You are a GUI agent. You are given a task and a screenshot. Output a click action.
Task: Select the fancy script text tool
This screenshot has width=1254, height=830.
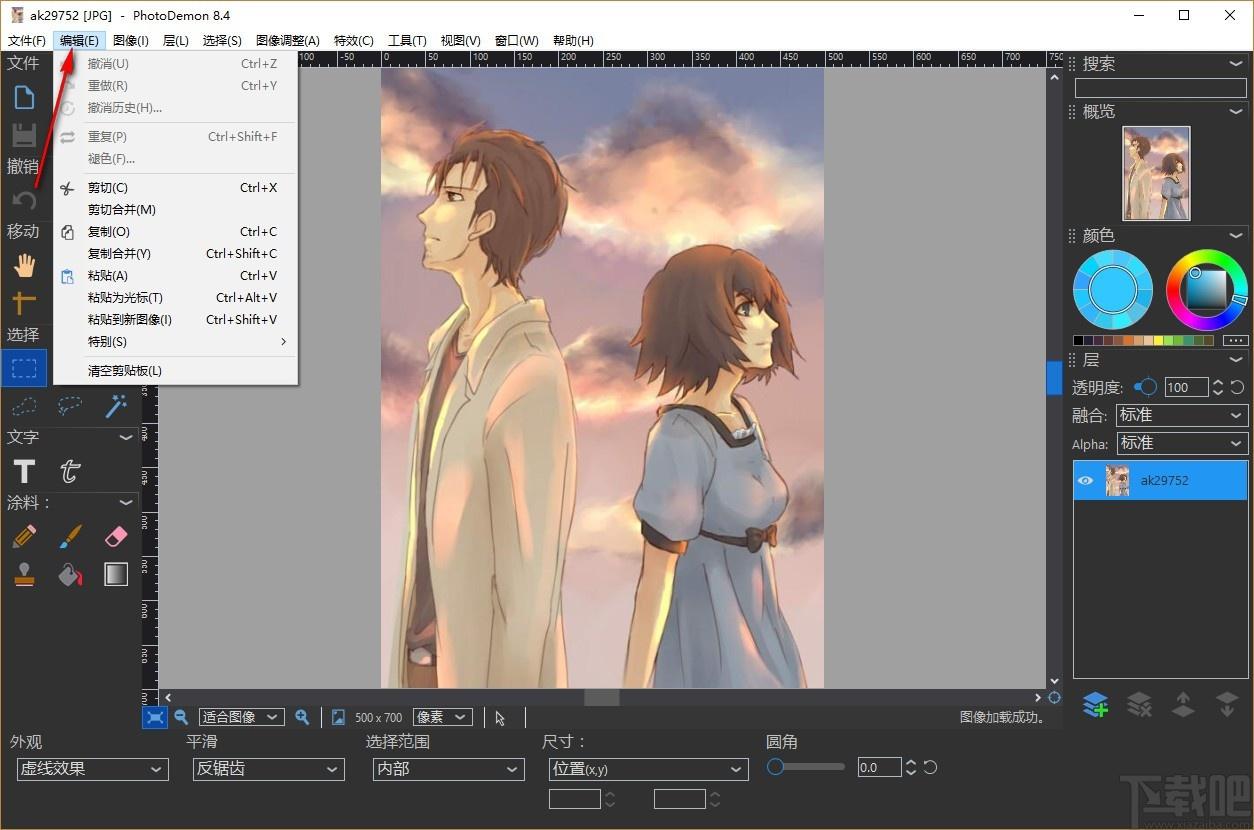point(70,471)
